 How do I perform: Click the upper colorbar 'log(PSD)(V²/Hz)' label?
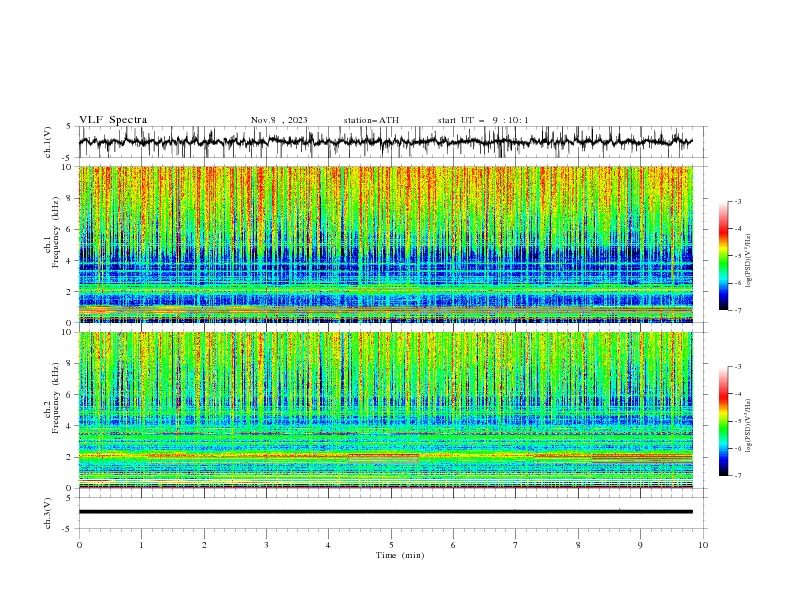[x=749, y=261]
